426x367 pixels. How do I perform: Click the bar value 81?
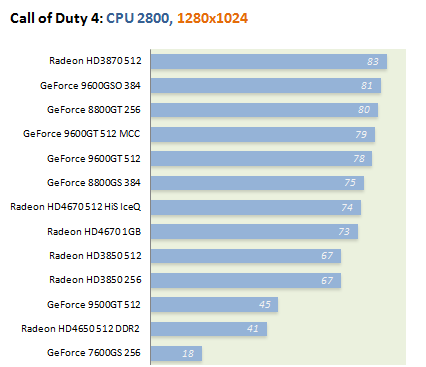[367, 86]
